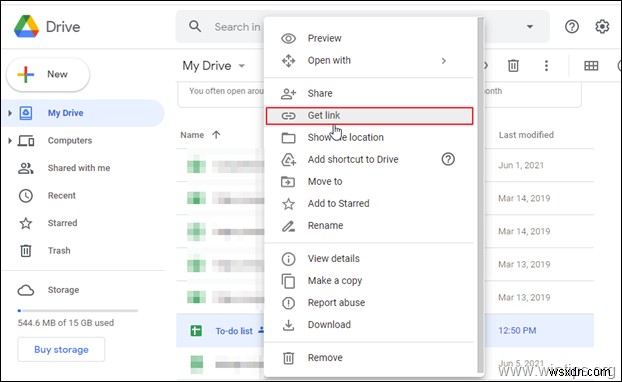Click the 544.6 MB of 15 GB used text
This screenshot has width=622, height=382.
[x=66, y=323]
